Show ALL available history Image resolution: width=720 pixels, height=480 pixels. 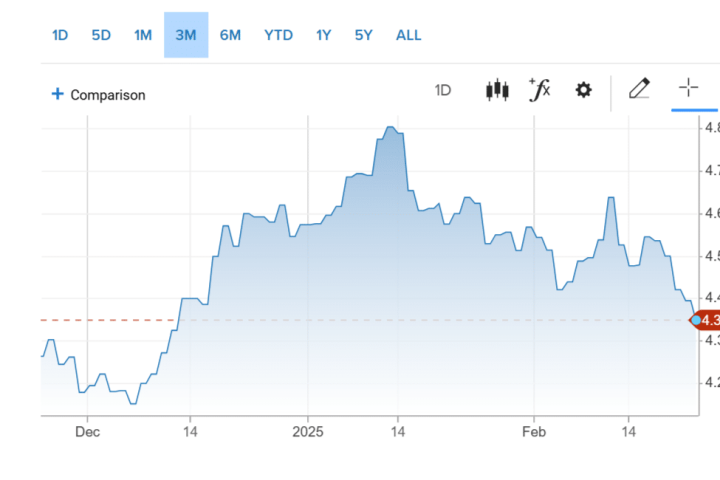pyautogui.click(x=409, y=35)
